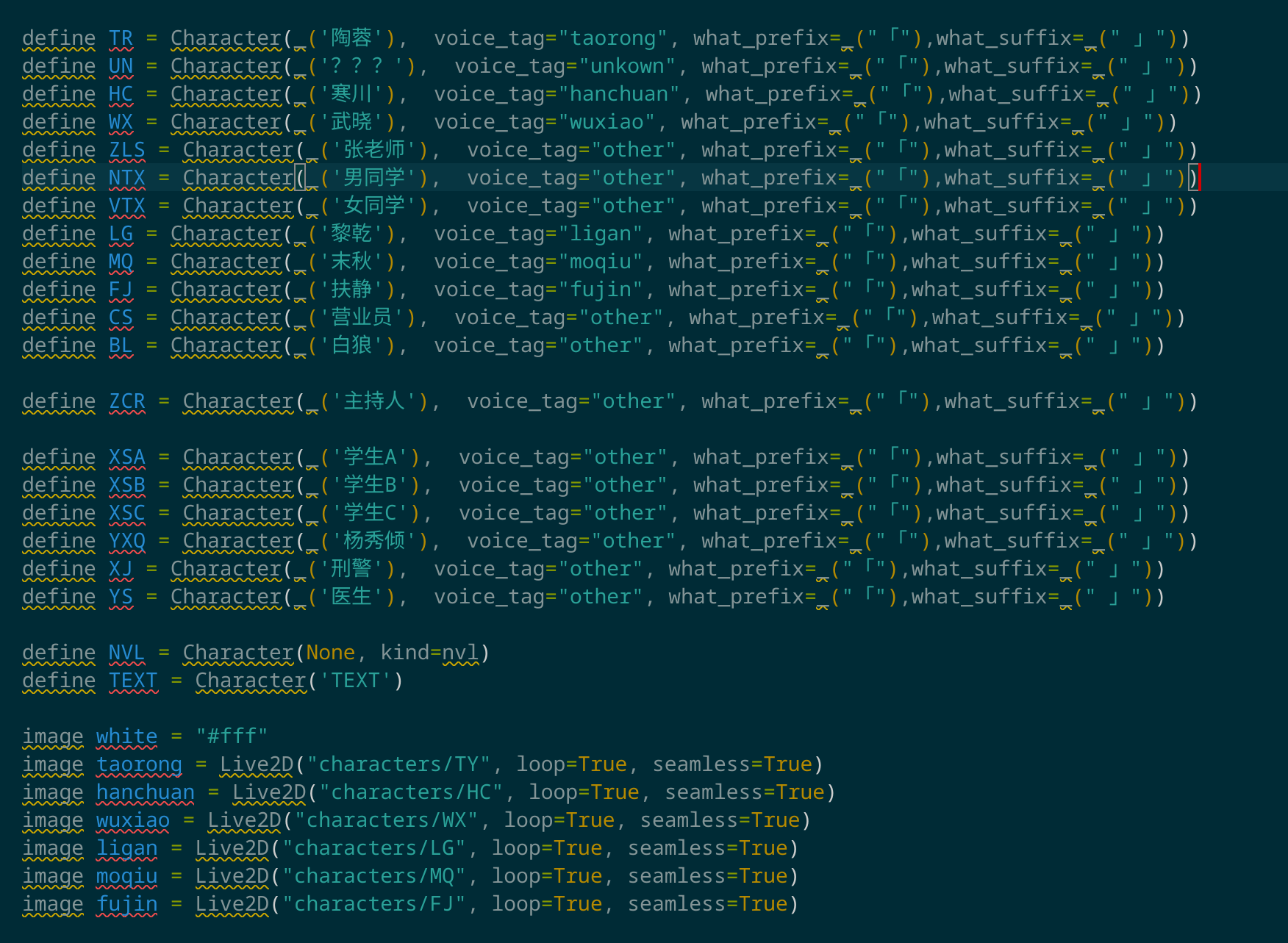The width and height of the screenshot is (1288, 943).
Task: Place cursor on variable name NTX
Action: [126, 177]
